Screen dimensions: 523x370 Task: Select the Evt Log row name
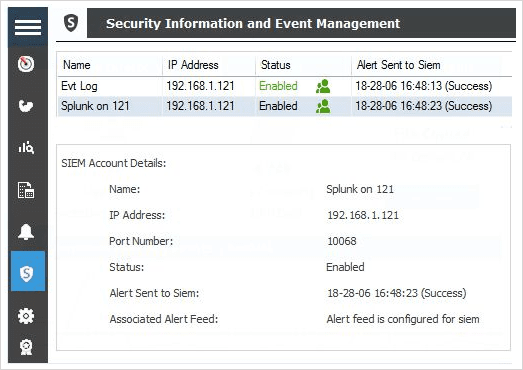click(x=79, y=86)
